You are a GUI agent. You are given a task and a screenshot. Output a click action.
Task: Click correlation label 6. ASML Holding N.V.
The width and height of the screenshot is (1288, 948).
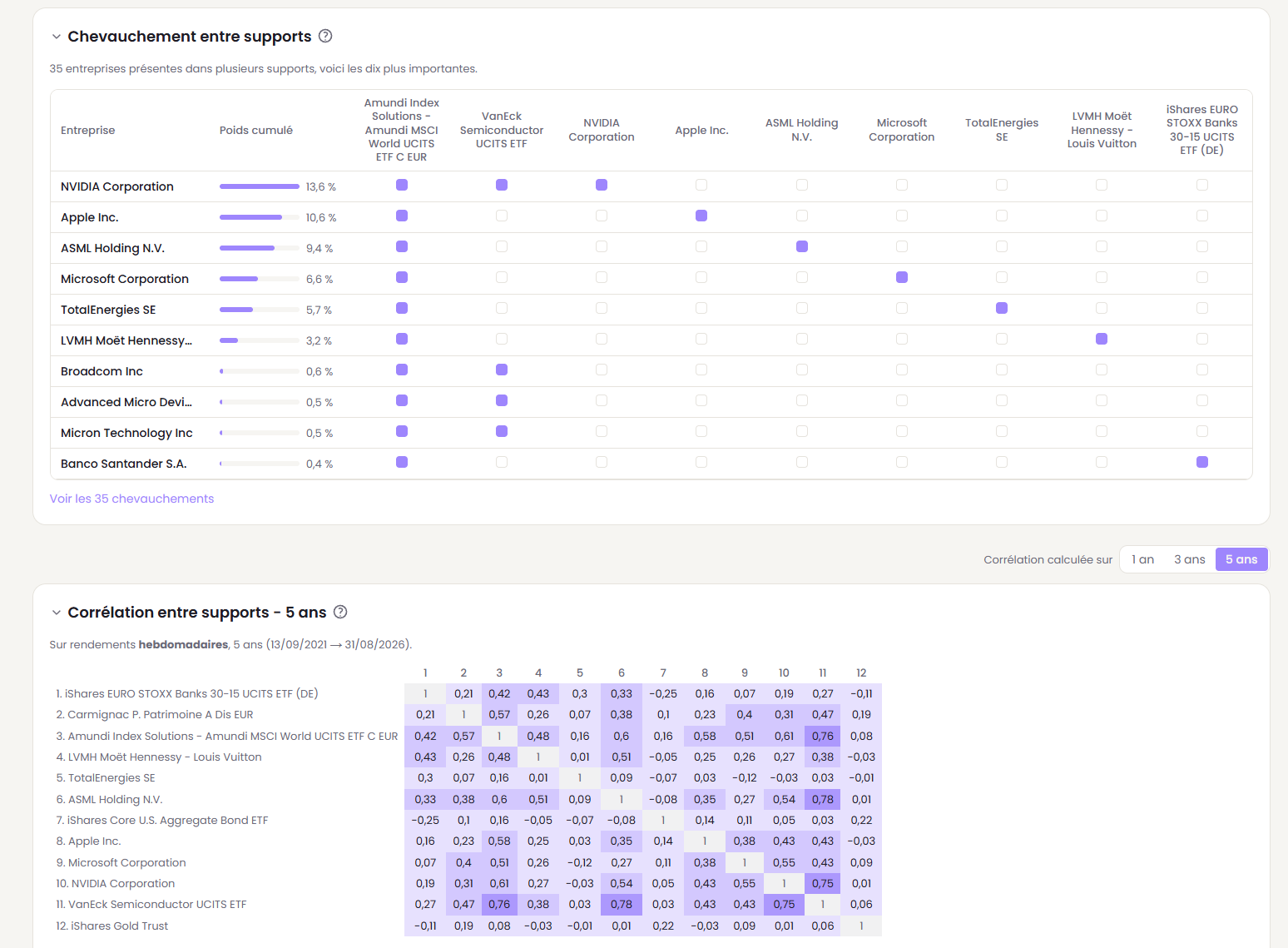pyautogui.click(x=109, y=799)
